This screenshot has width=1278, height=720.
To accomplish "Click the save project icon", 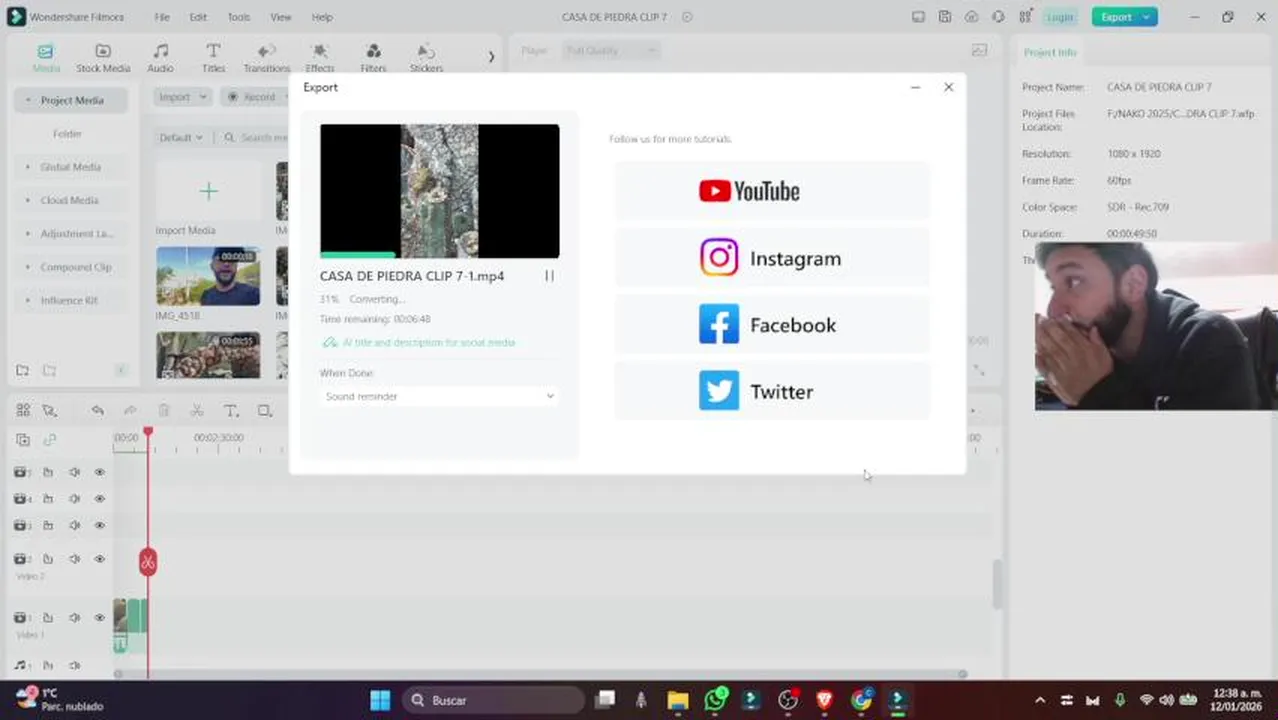I will 945,17.
